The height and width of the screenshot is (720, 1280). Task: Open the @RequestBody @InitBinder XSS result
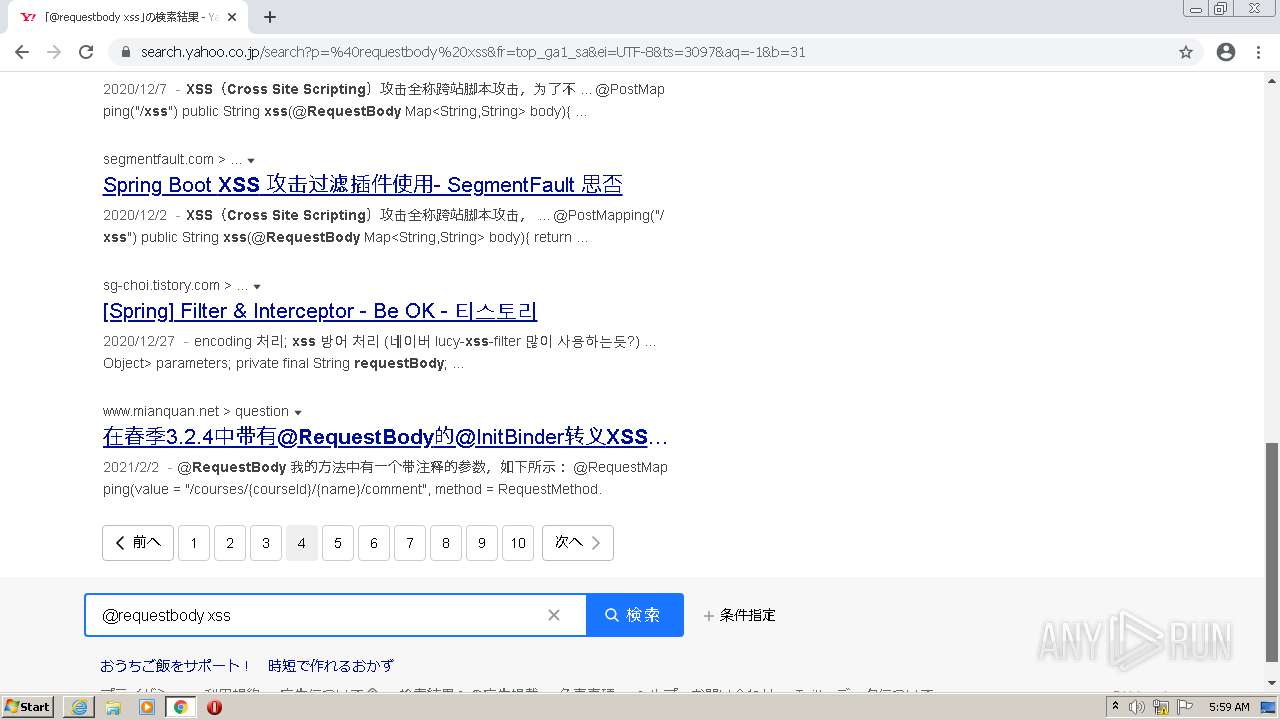pyautogui.click(x=385, y=437)
